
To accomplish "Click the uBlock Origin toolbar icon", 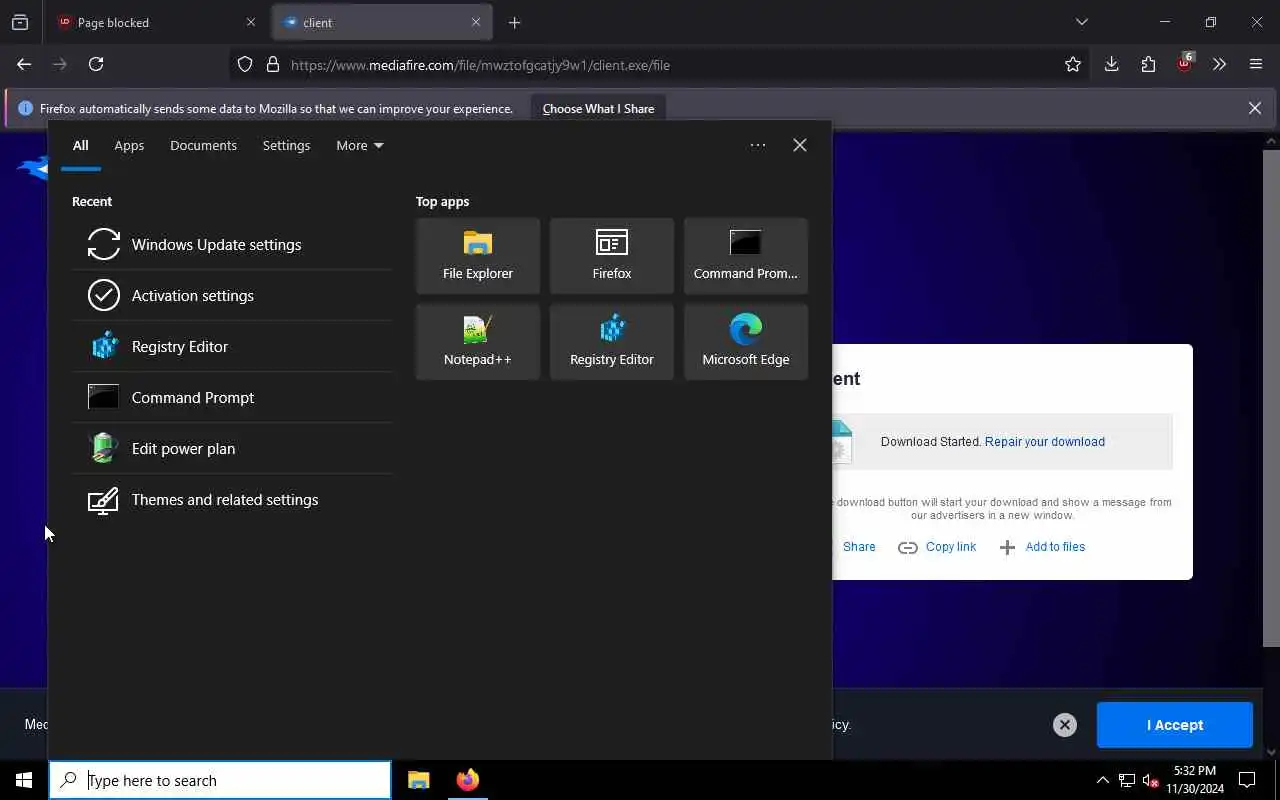I will pyautogui.click(x=1185, y=64).
